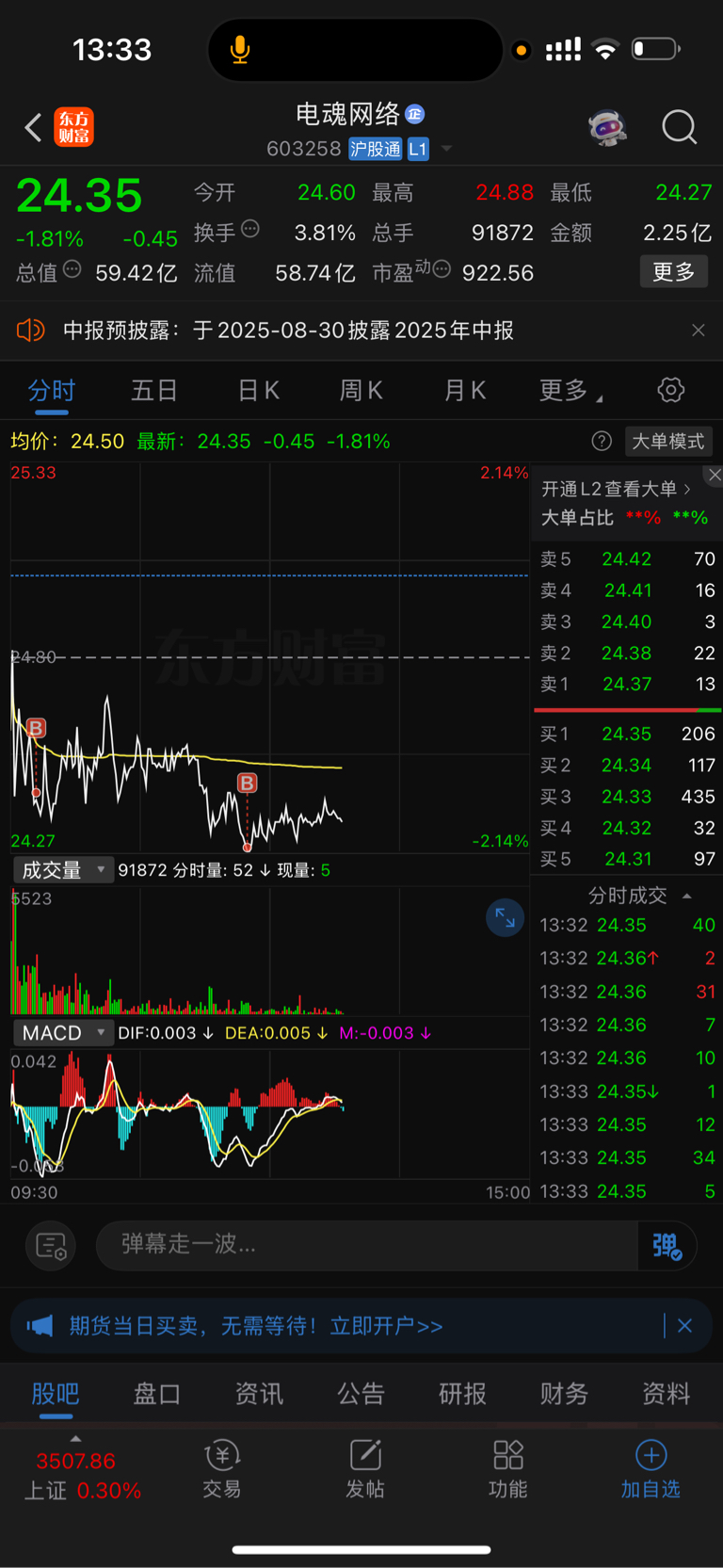
Task: Expand the 上证 index bar arrow
Action: coord(75,1439)
